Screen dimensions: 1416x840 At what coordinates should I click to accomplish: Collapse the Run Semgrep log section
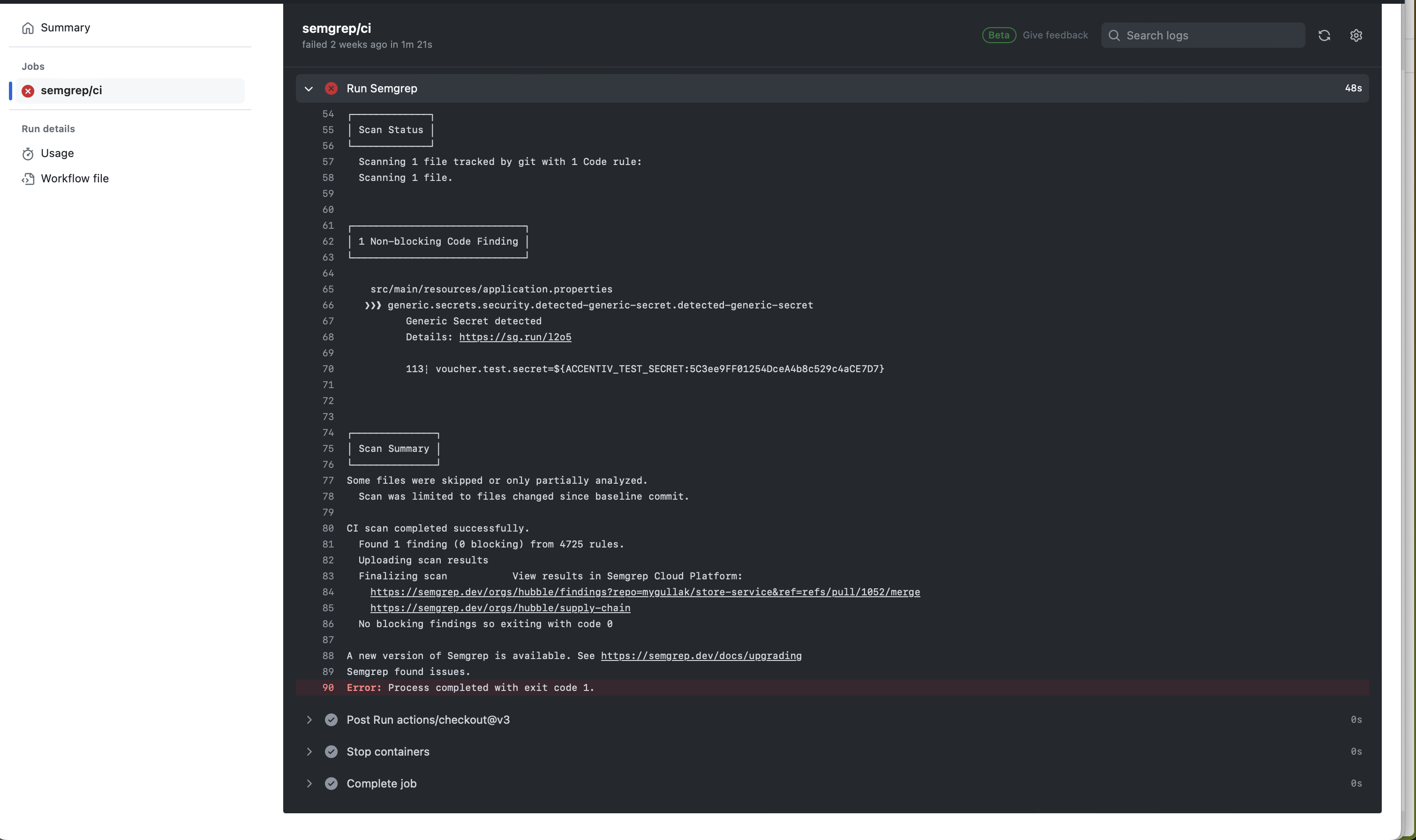coord(309,88)
